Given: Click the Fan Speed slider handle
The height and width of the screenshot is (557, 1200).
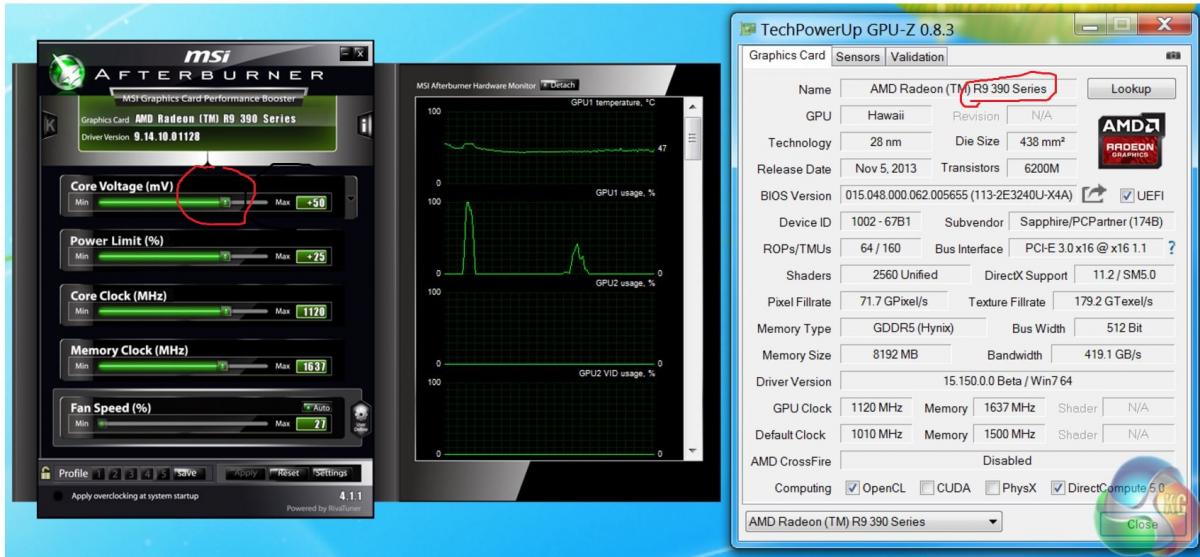Looking at the screenshot, I should pos(100,424).
